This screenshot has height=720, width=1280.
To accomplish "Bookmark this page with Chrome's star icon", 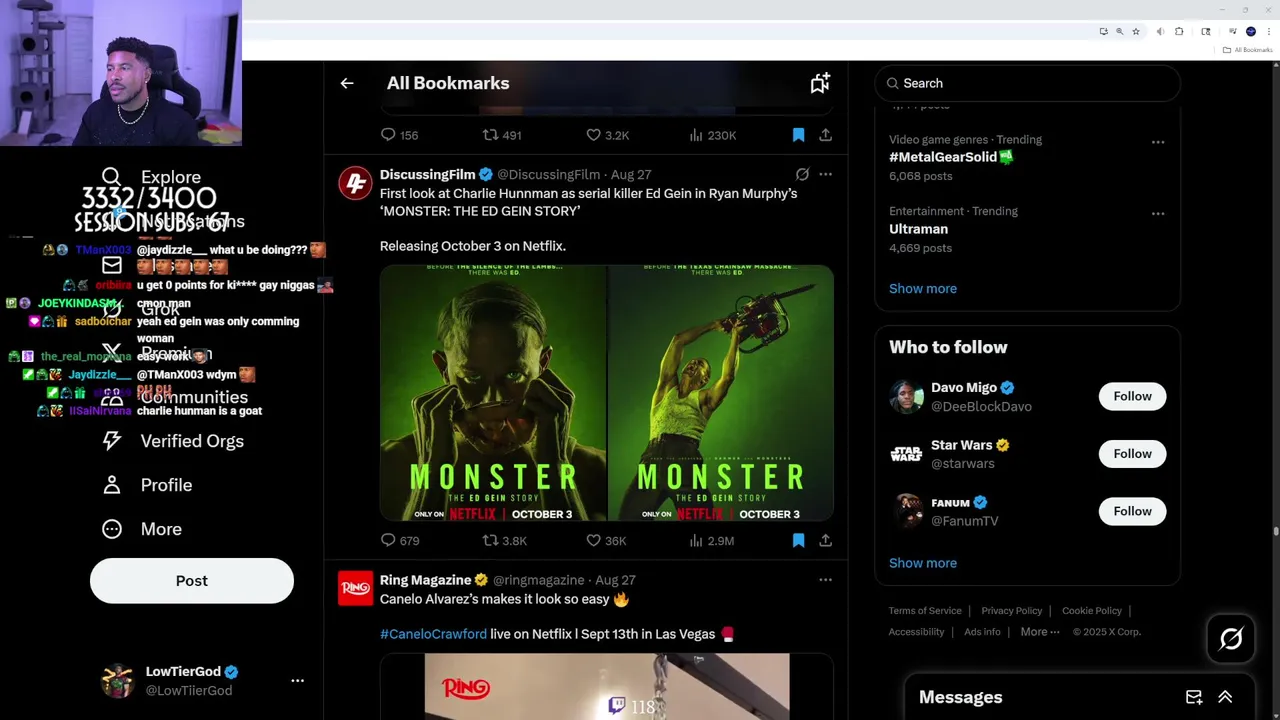I will point(1135,32).
